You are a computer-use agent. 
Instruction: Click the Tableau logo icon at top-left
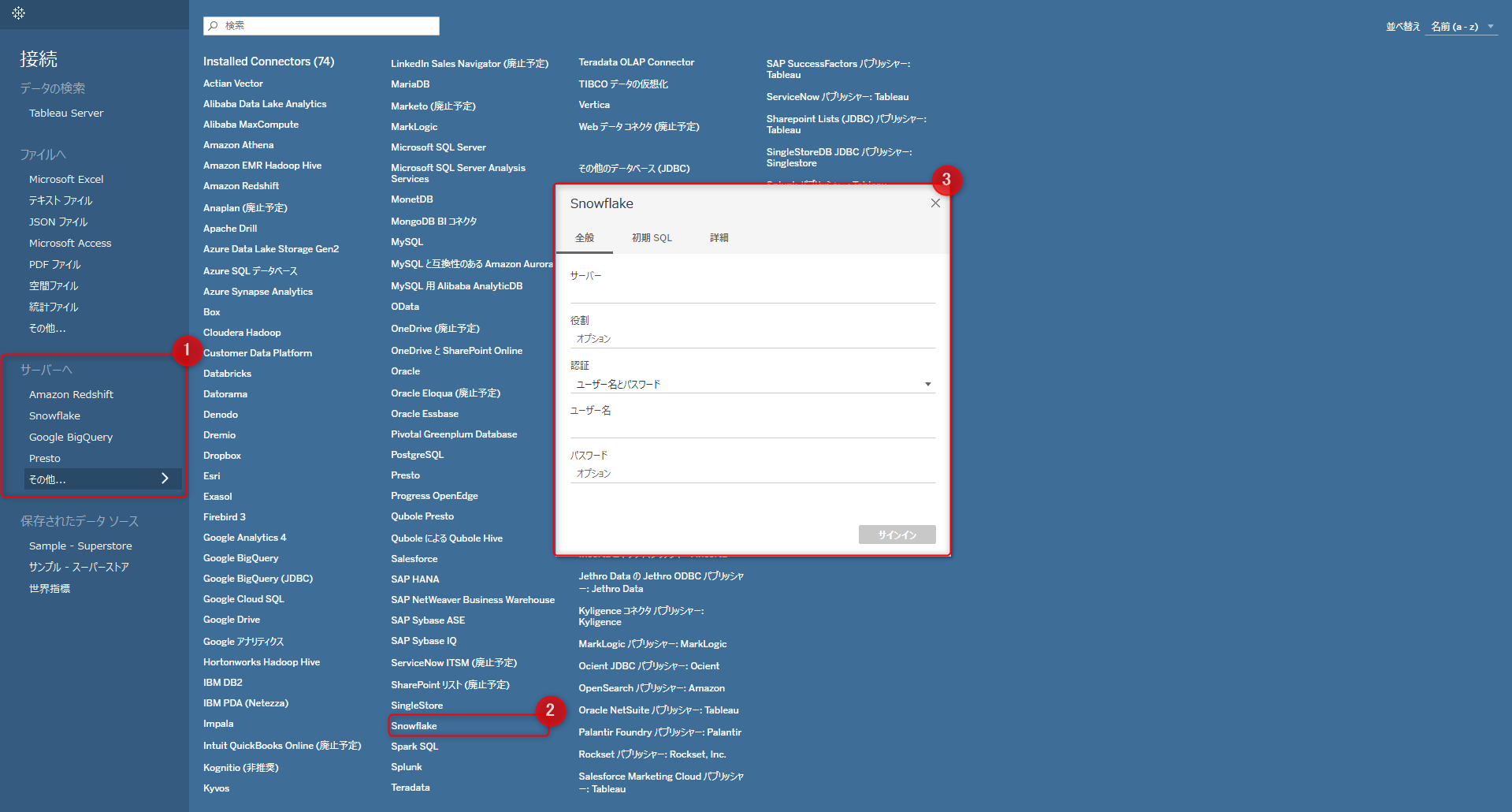(x=18, y=13)
